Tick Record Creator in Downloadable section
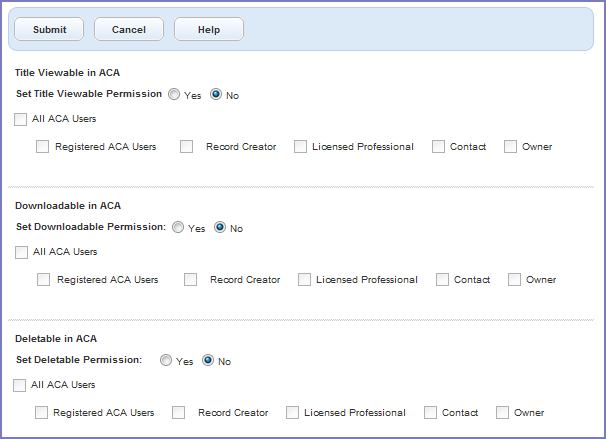Screen dimensions: 606x439 click(191, 280)
